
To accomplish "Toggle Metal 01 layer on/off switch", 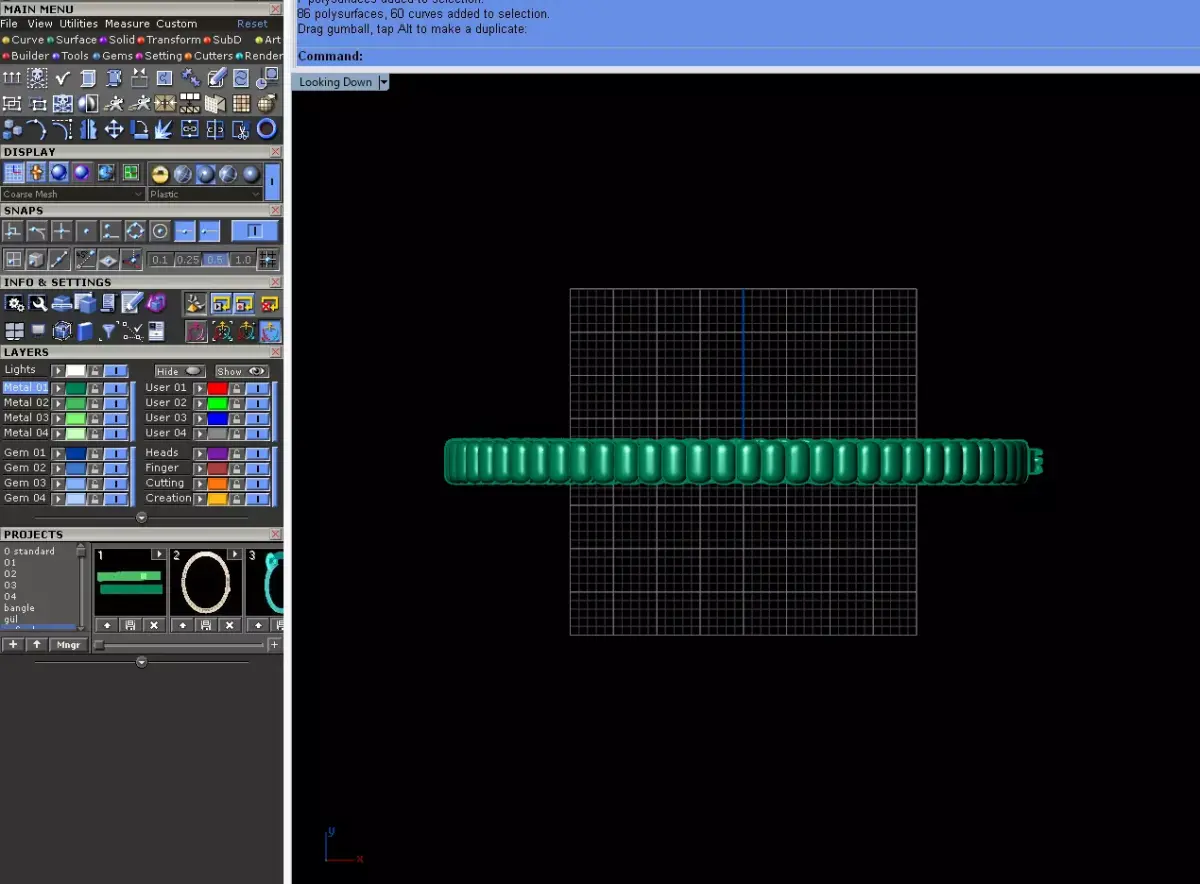I will click(x=116, y=388).
